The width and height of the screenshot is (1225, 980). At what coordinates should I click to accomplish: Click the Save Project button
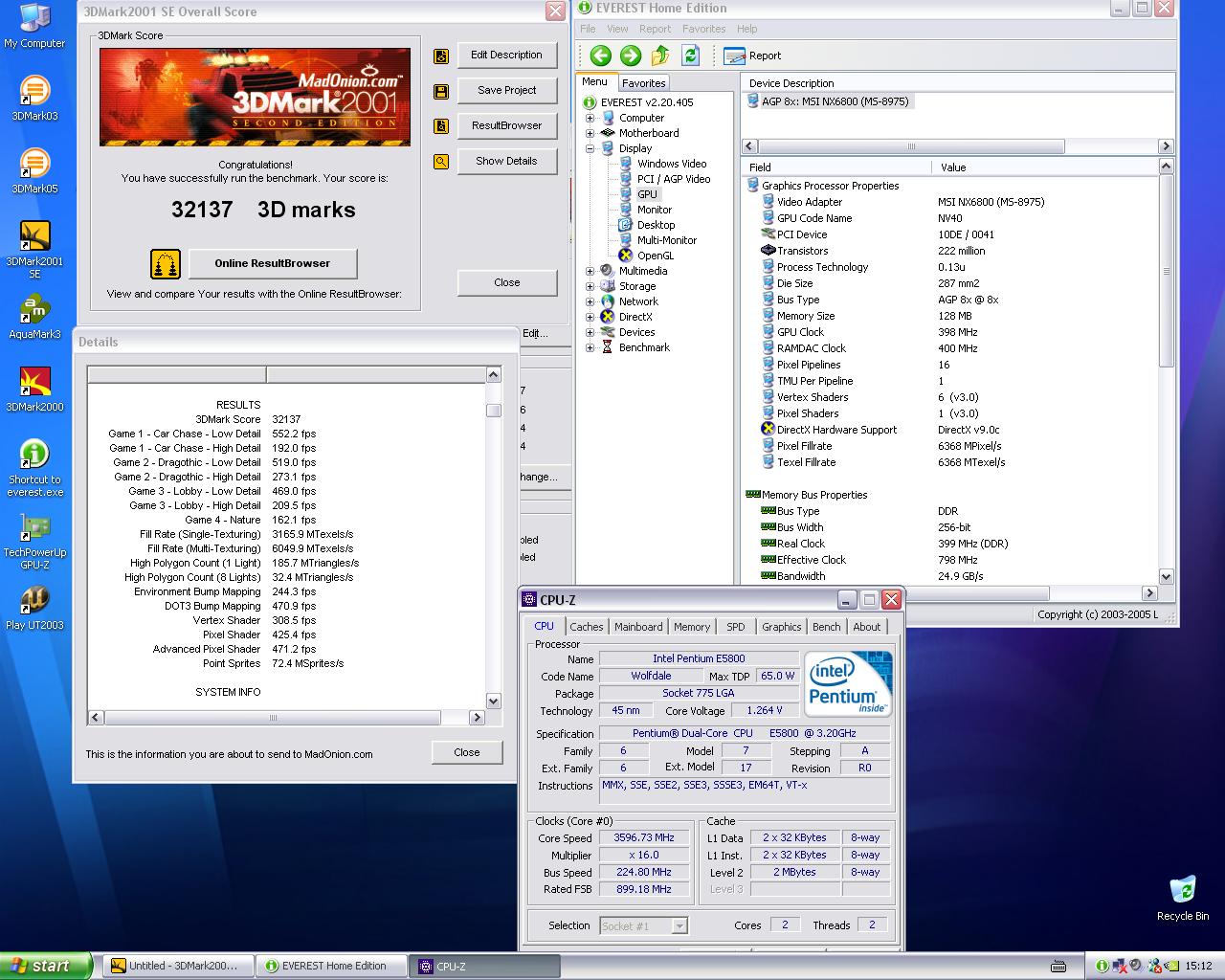click(x=506, y=91)
